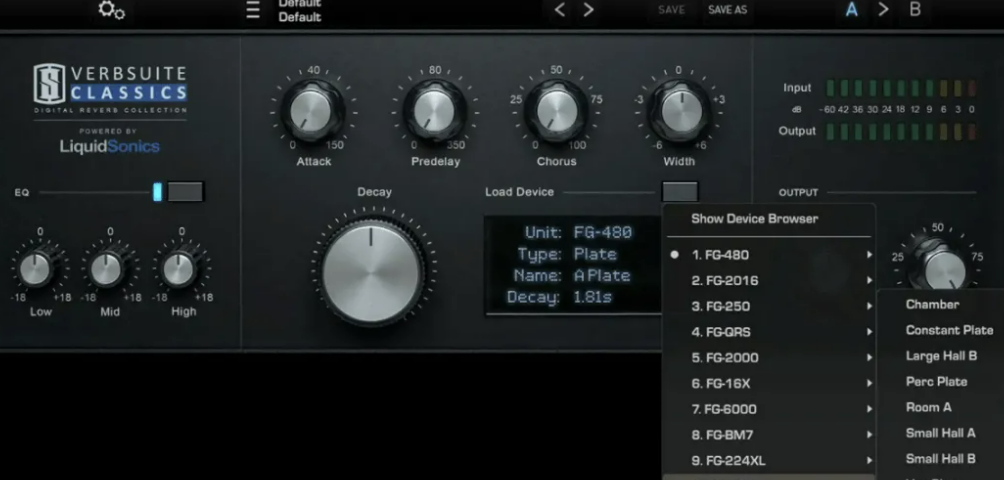The width and height of the screenshot is (1004, 480).
Task: Click the Chorus knob
Action: click(556, 111)
